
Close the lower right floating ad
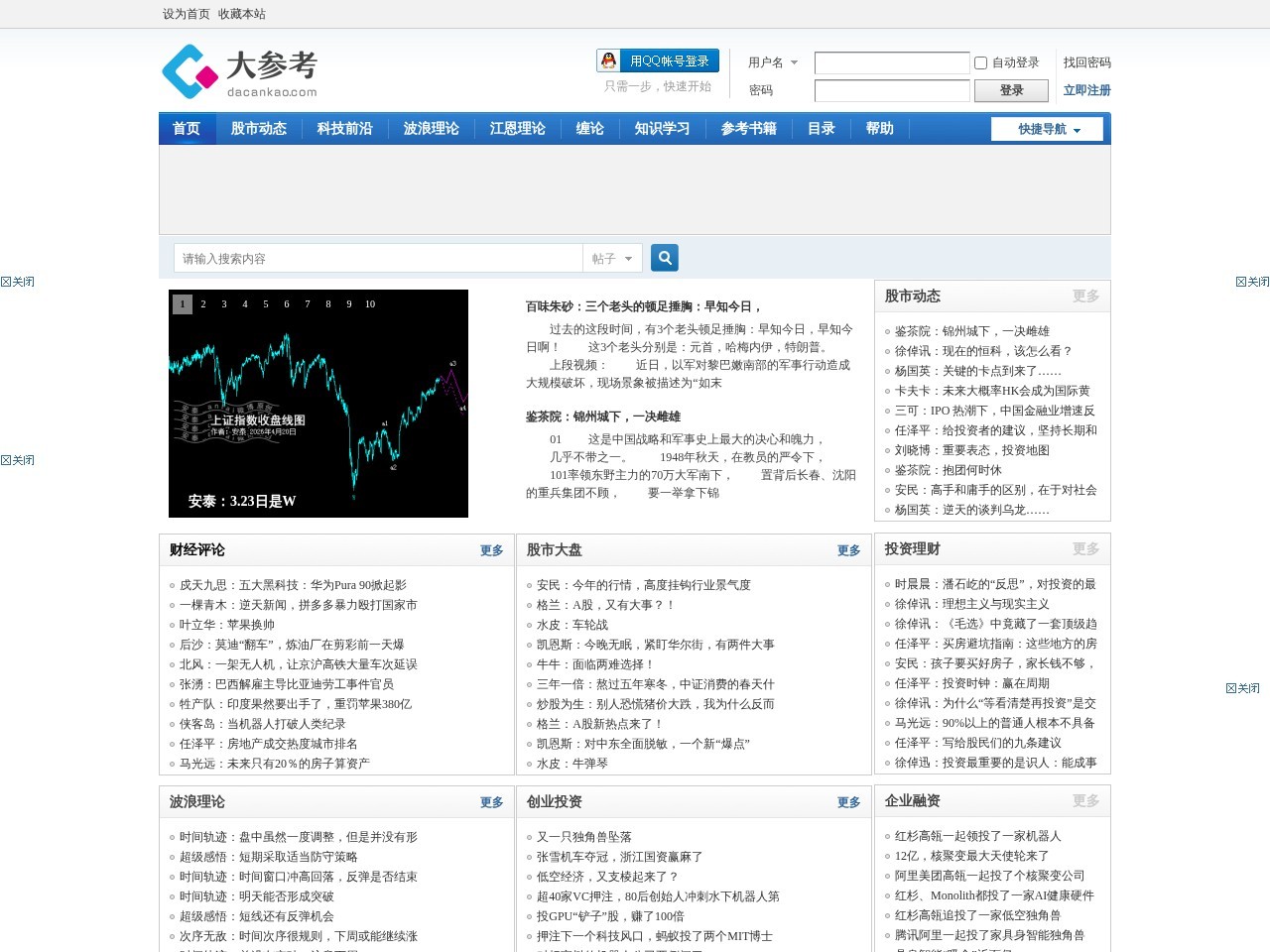(1242, 688)
